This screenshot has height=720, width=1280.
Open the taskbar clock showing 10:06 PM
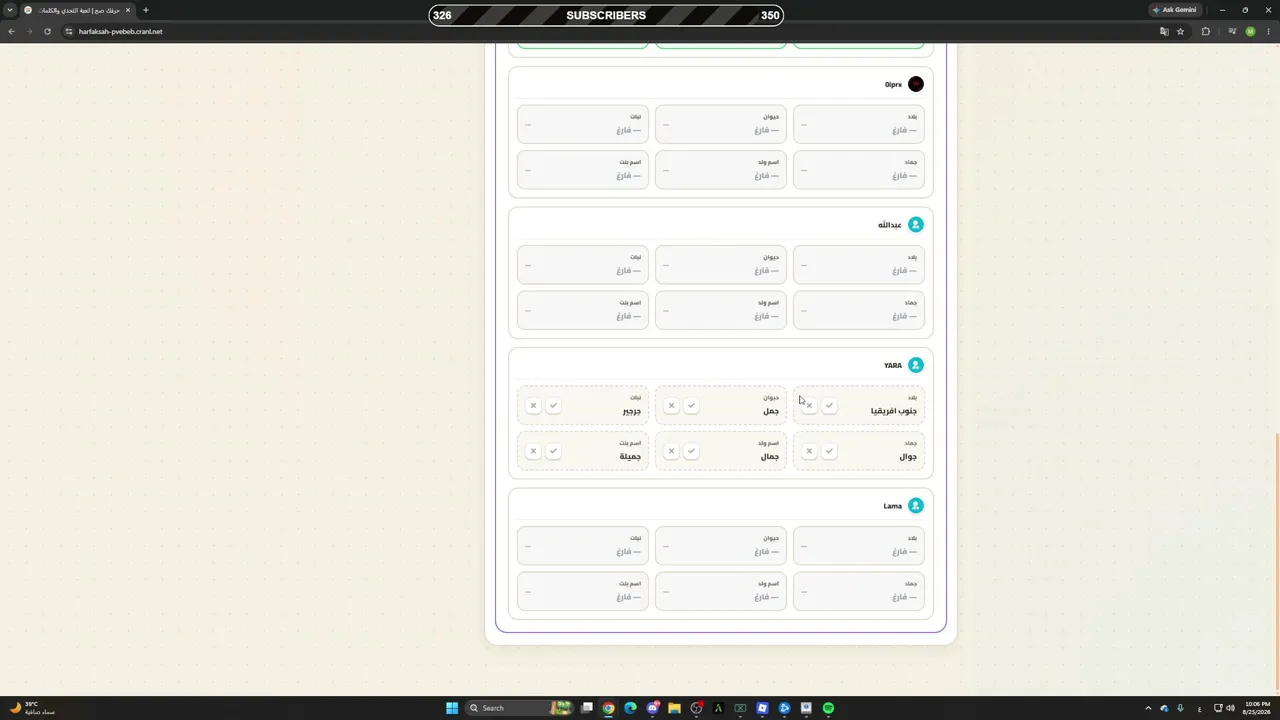(1258, 708)
